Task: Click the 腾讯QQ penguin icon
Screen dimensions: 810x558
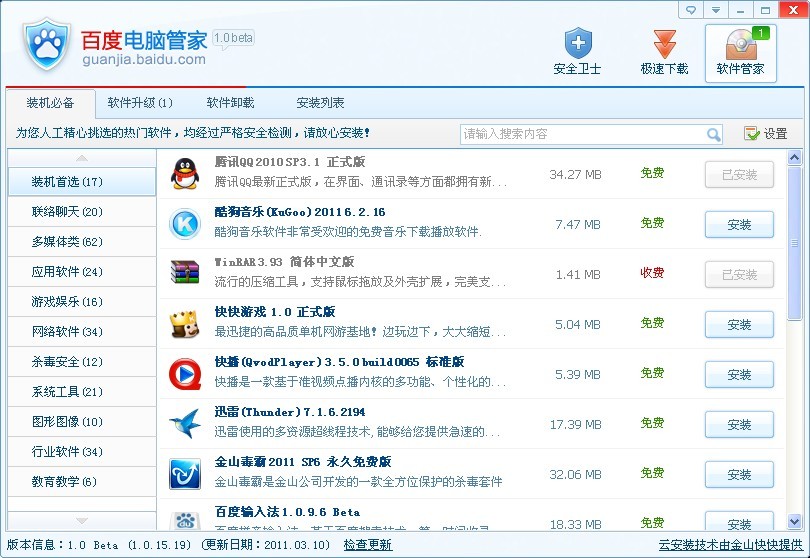Action: click(x=184, y=174)
